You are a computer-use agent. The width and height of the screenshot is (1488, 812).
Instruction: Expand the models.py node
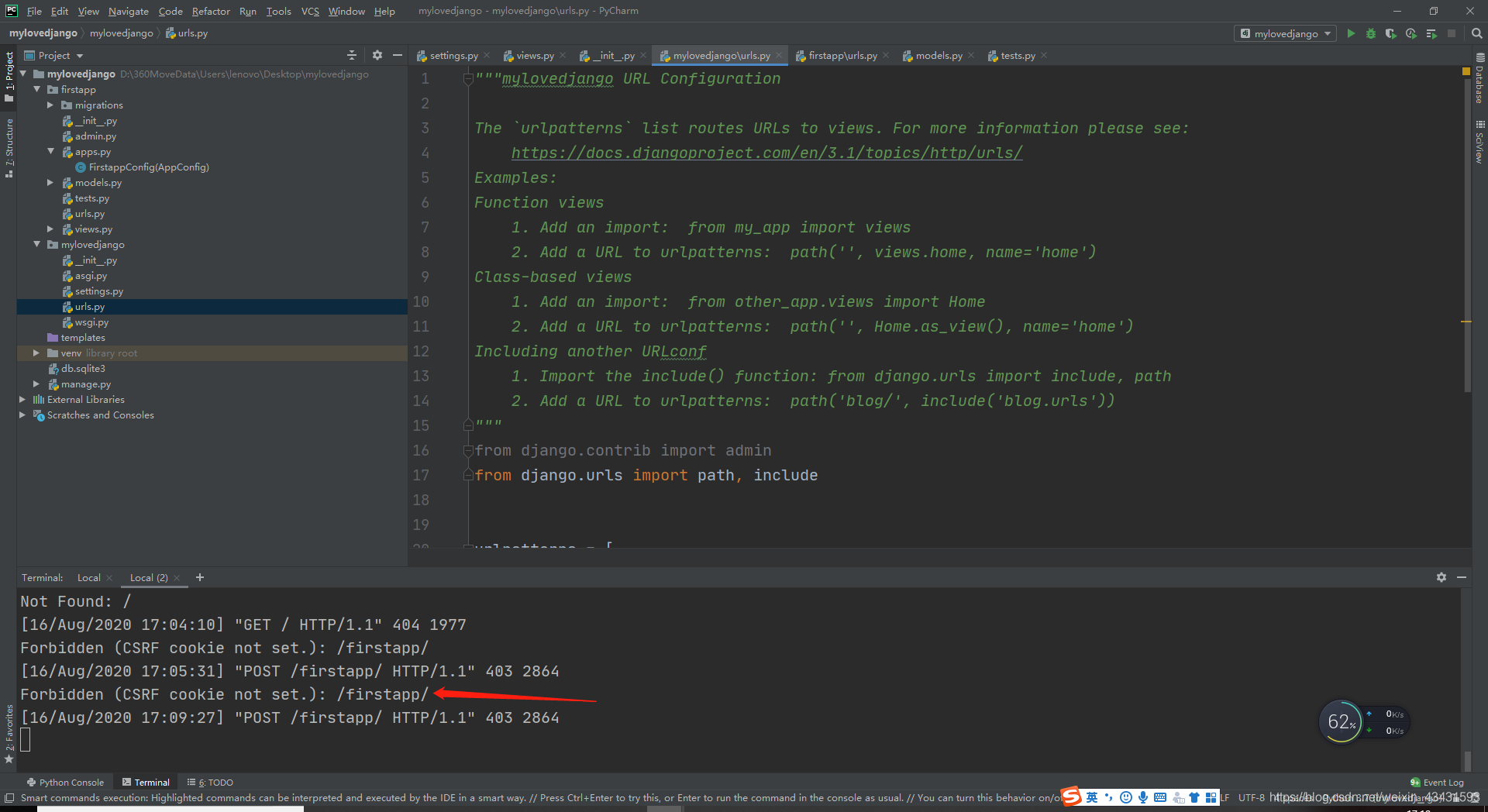[50, 182]
